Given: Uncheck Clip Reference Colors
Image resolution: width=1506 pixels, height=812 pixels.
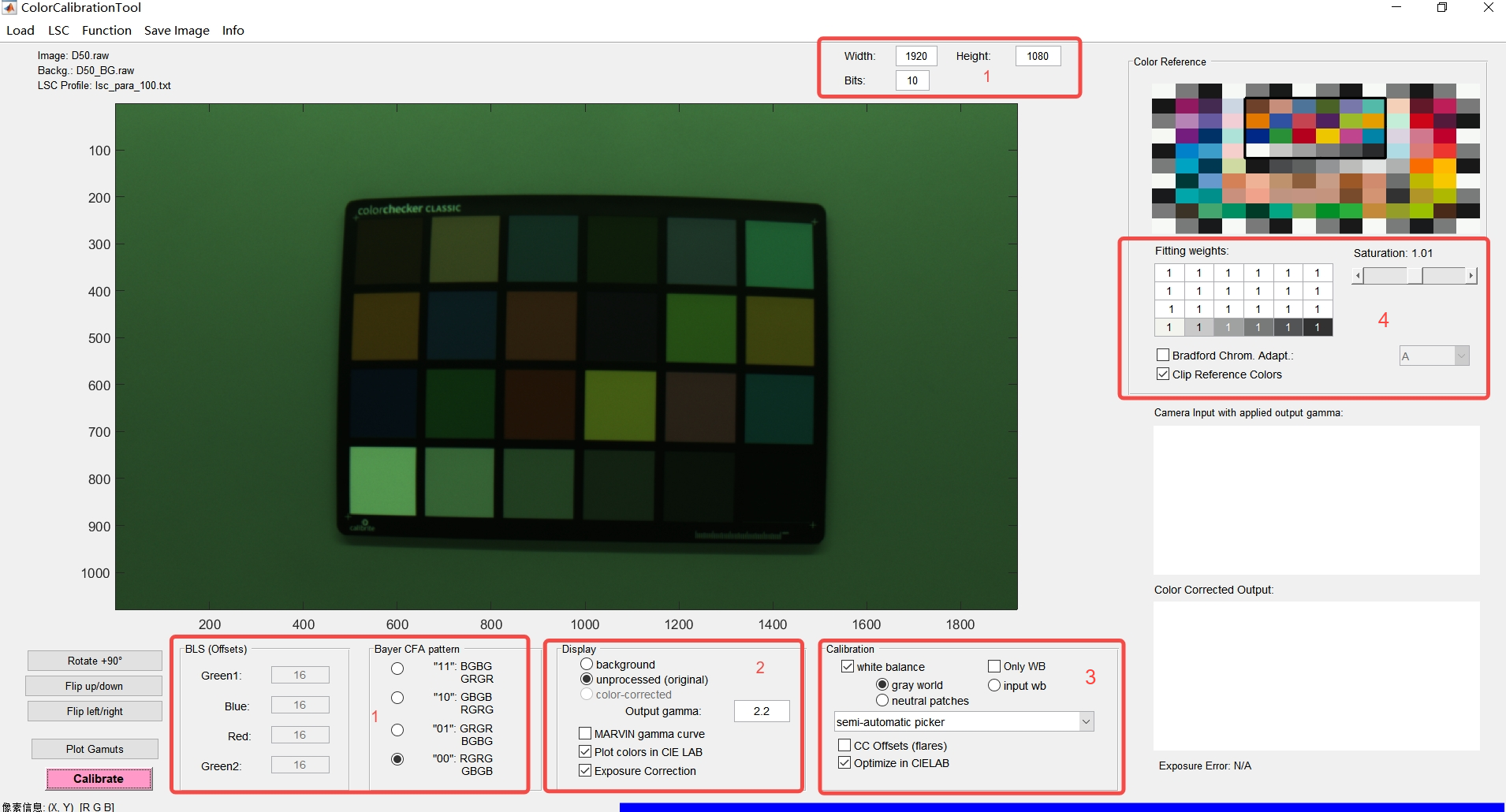Looking at the screenshot, I should pyautogui.click(x=1163, y=374).
